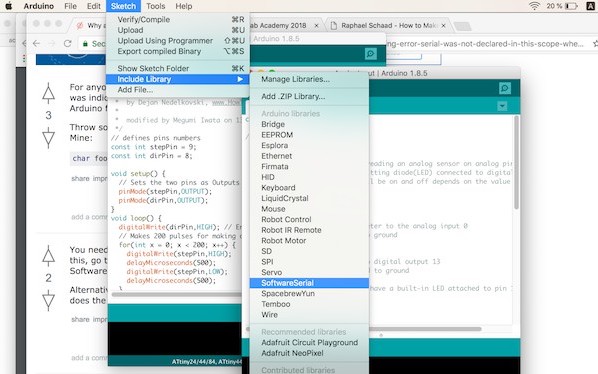The height and width of the screenshot is (374, 598).
Task: Click share link under the second answer
Action: coord(80,319)
